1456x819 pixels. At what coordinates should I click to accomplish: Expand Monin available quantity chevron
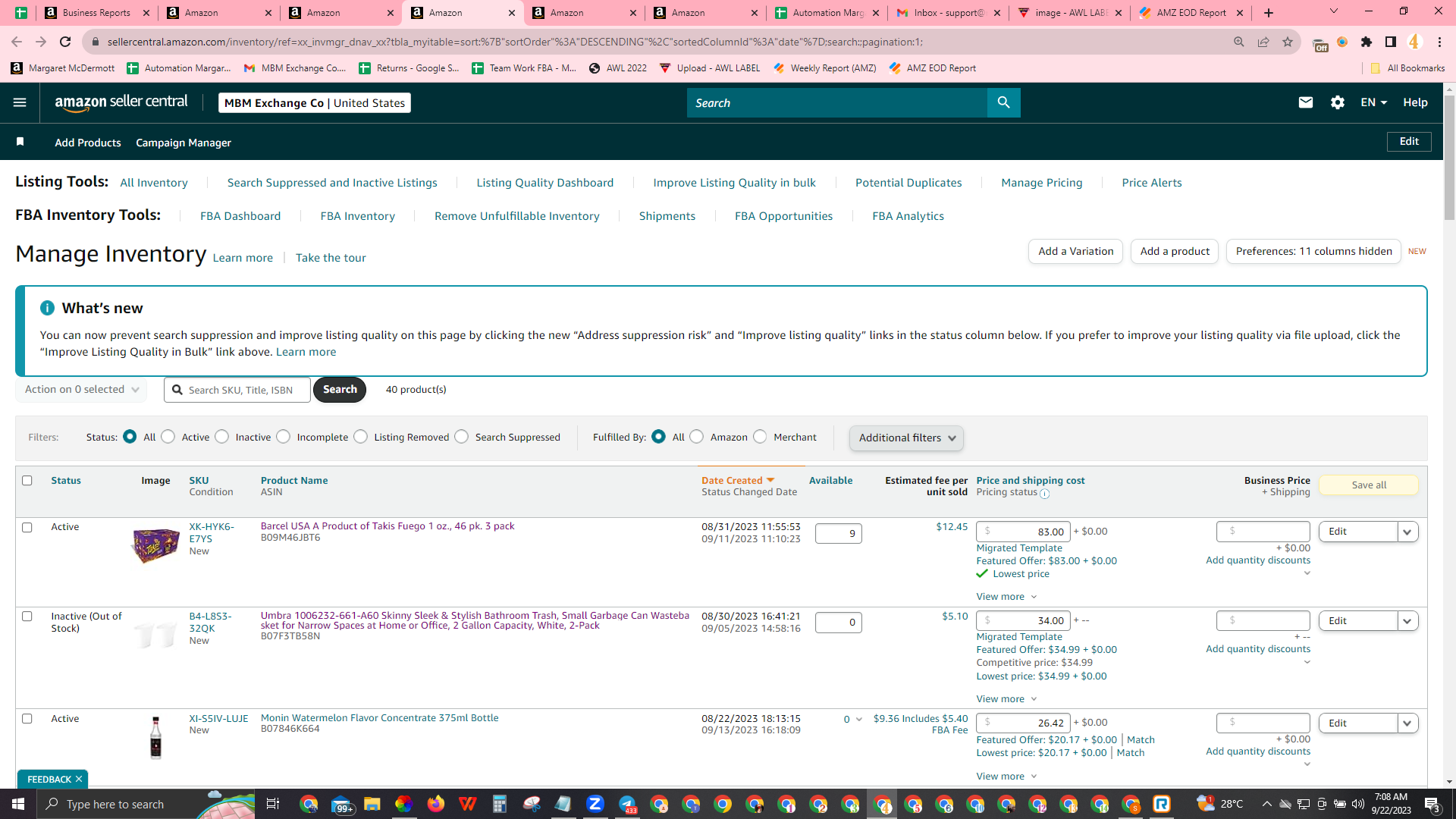coord(858,720)
